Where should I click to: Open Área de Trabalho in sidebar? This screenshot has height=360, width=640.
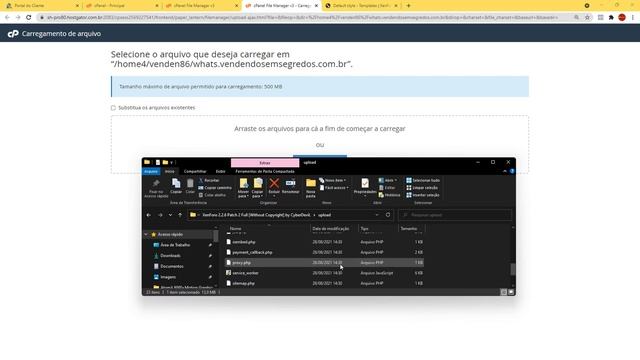[175, 245]
